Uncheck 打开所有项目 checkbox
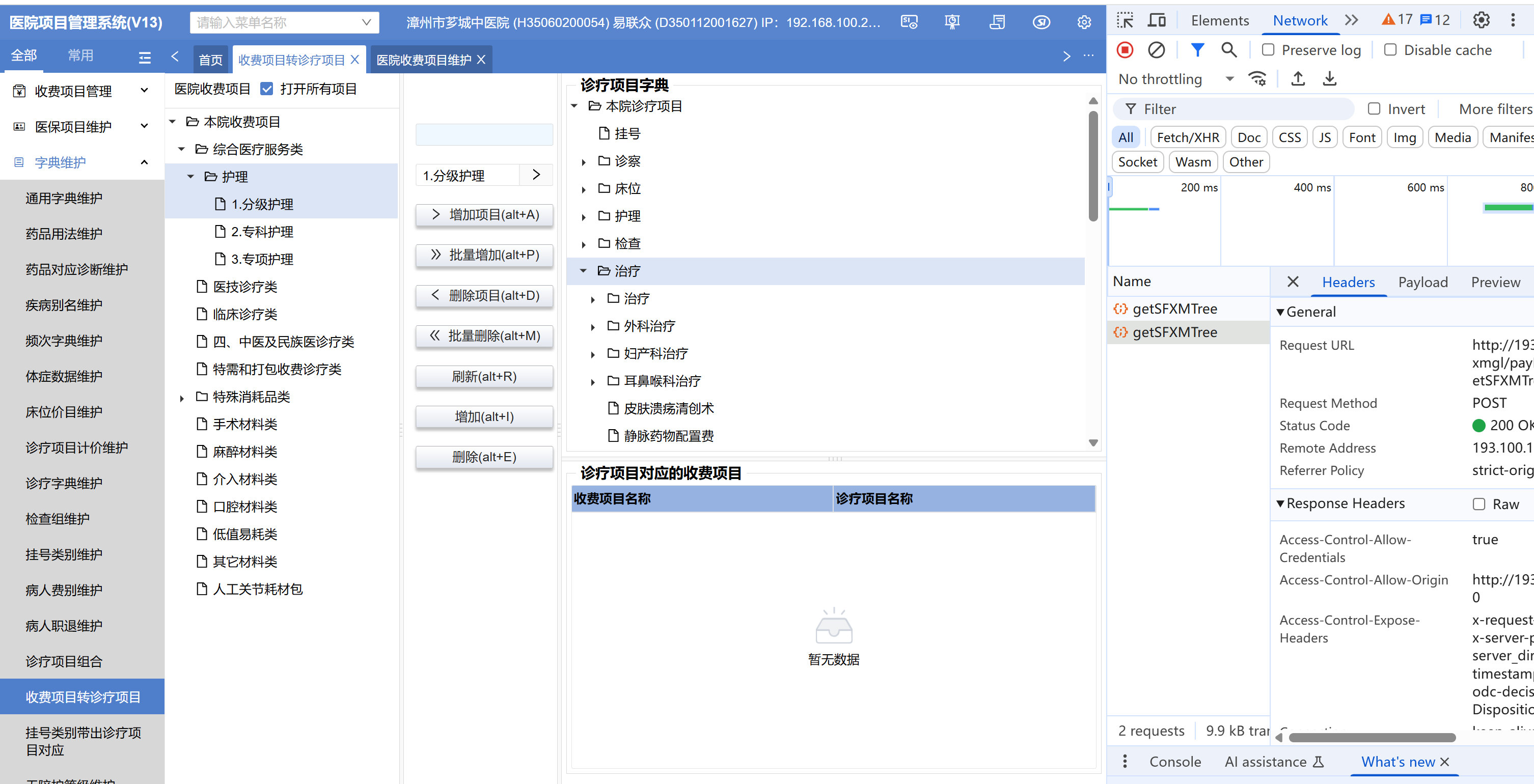Screen dimensions: 1534x784 (x=267, y=89)
